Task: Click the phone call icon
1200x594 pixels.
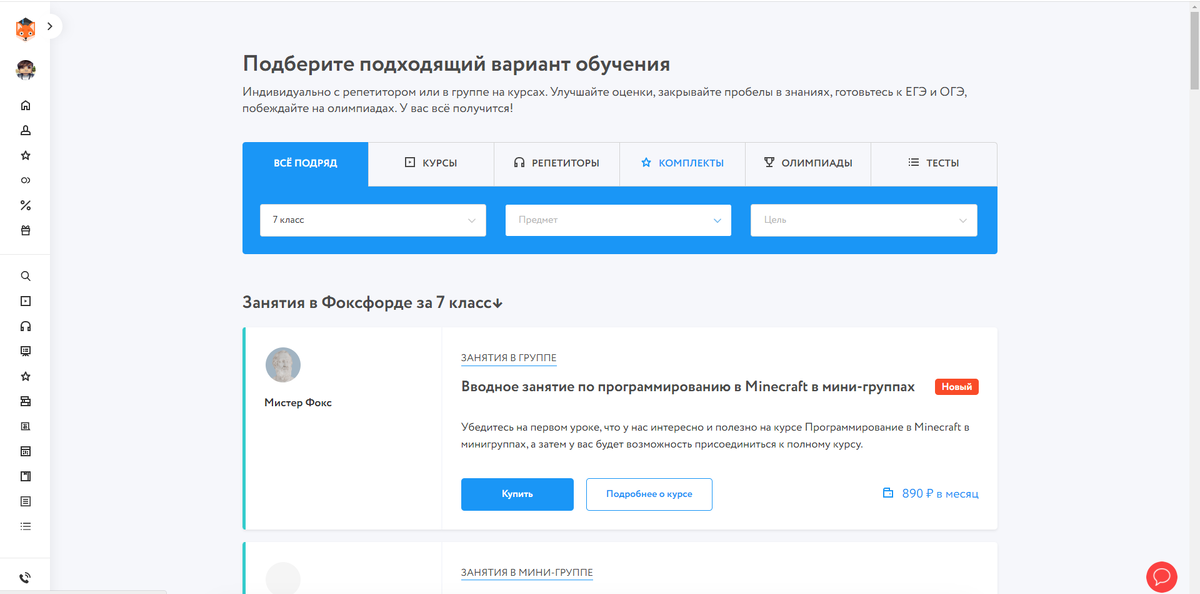Action: pyautogui.click(x=25, y=577)
